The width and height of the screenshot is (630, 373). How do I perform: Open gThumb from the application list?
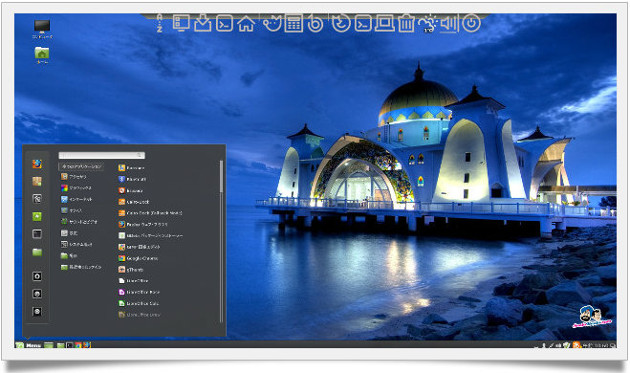pos(131,269)
